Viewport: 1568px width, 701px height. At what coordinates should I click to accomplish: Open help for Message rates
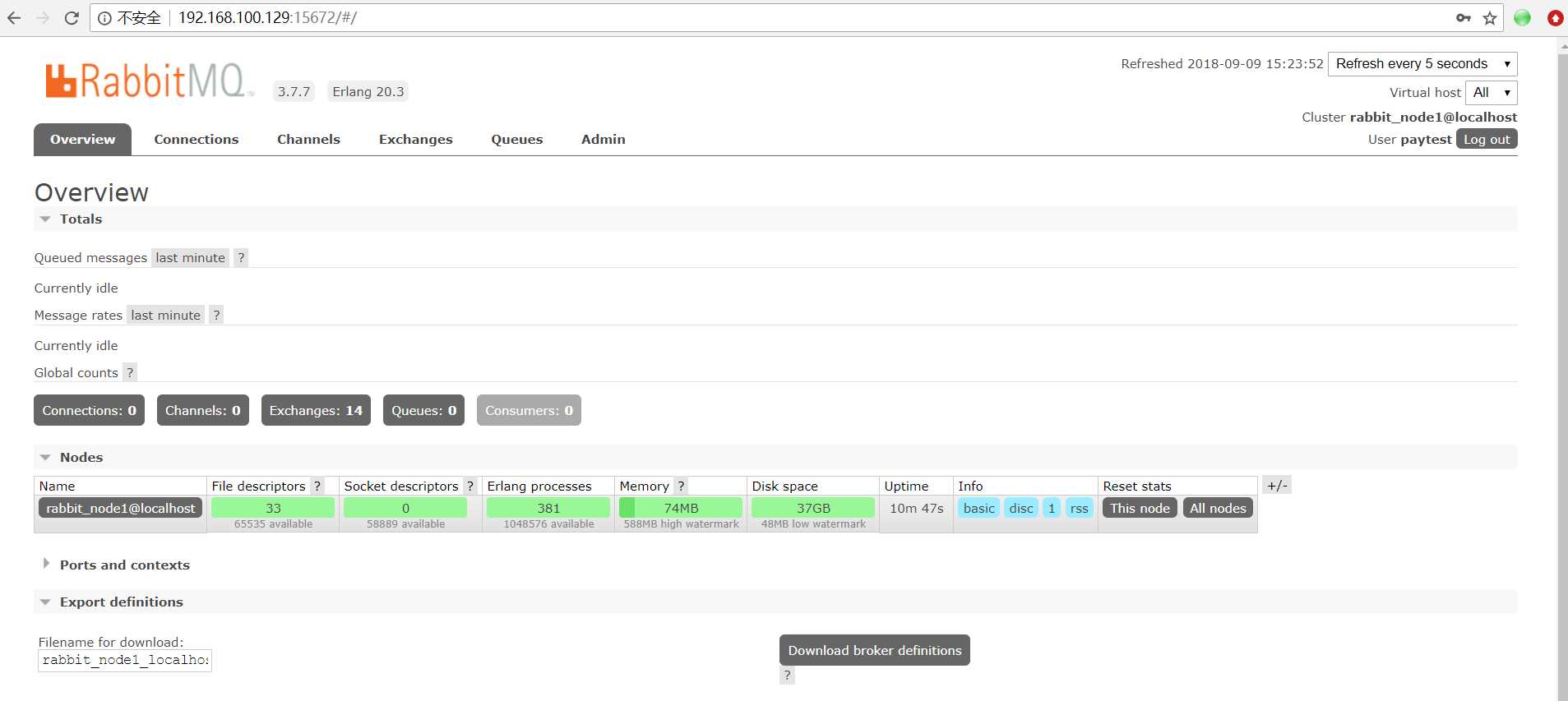[x=216, y=316]
